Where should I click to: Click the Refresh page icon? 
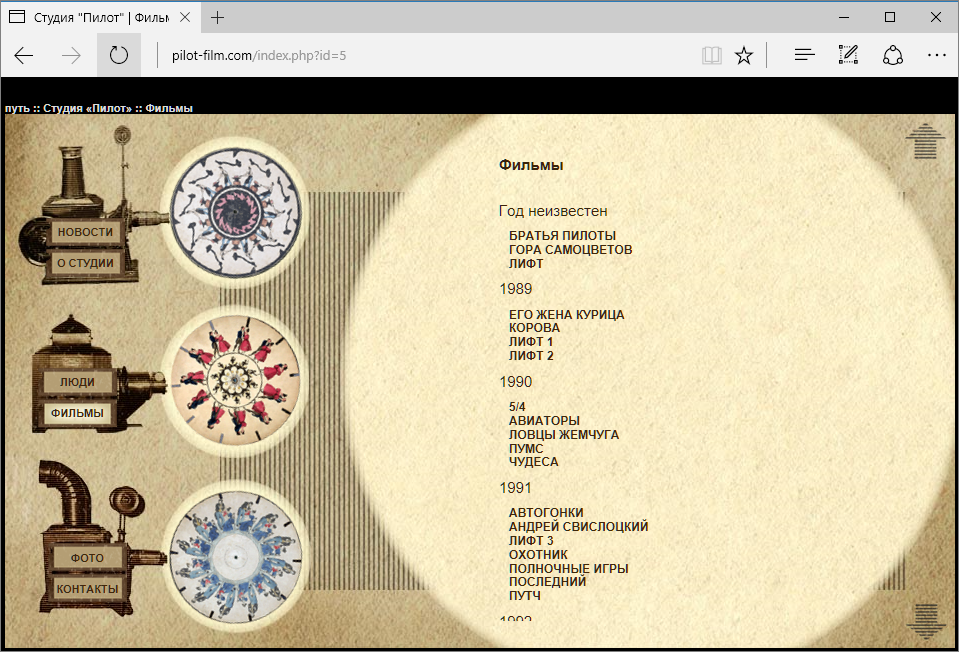[x=119, y=55]
